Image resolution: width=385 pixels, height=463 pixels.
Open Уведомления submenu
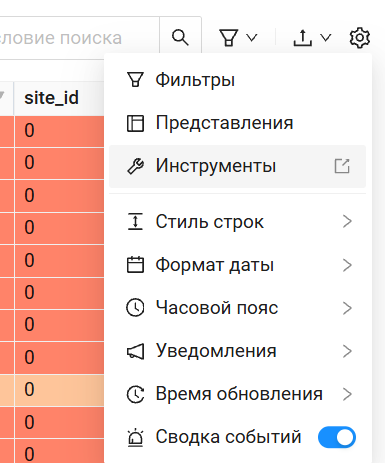237,351
